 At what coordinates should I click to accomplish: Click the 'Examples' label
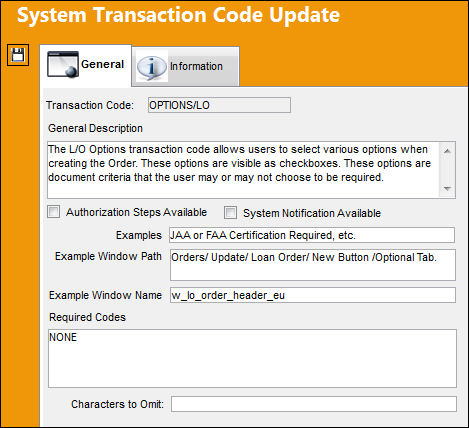(139, 235)
